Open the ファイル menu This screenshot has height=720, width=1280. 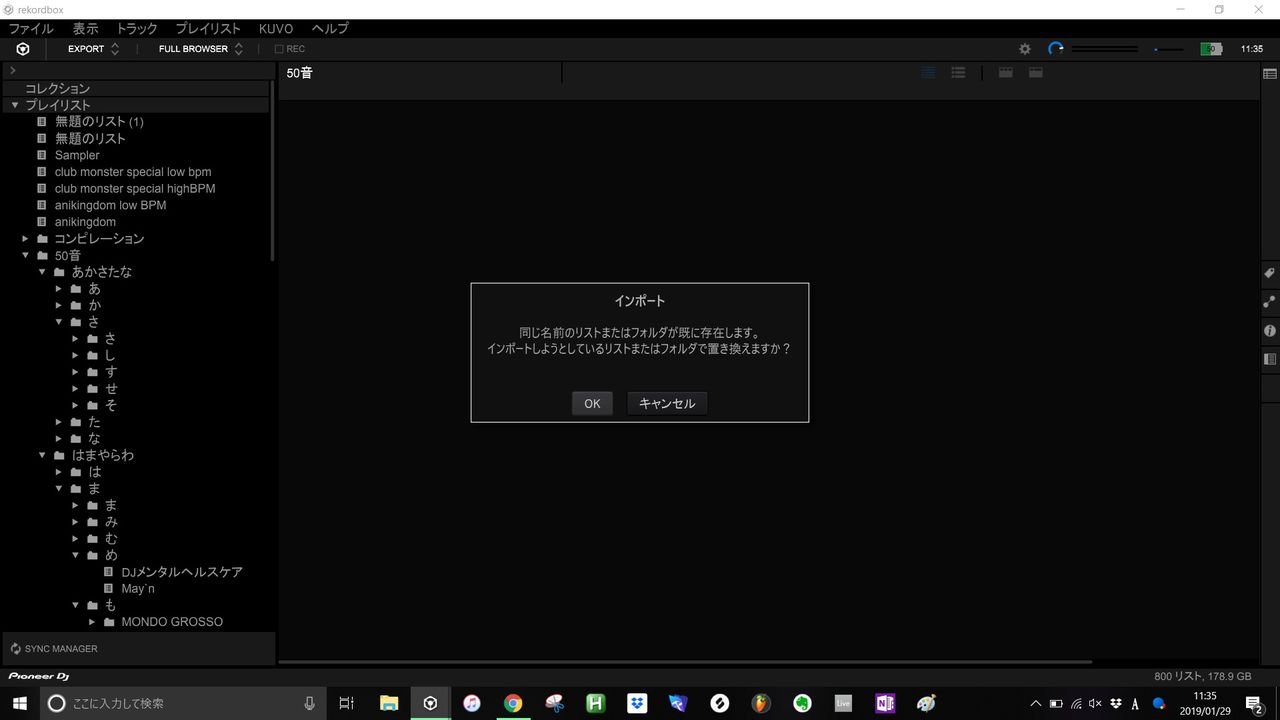[x=31, y=29]
